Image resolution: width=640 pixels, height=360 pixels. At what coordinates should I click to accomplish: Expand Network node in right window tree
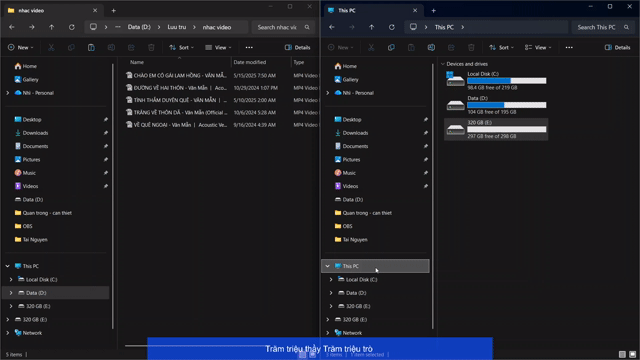pos(328,333)
